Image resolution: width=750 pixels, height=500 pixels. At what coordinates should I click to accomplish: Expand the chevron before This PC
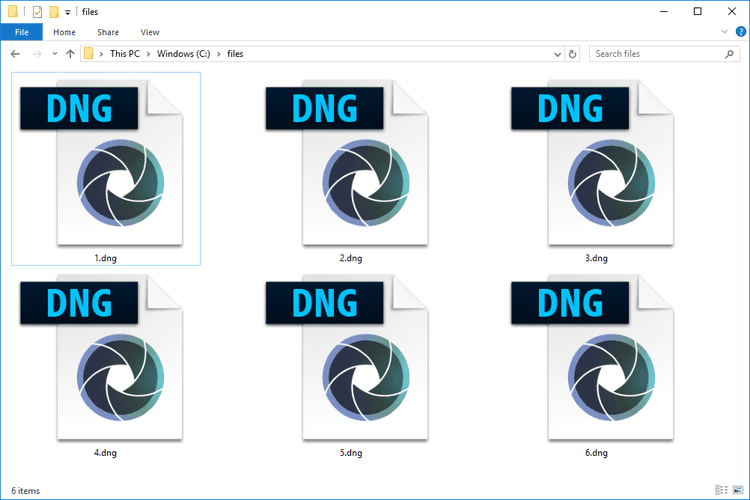101,54
